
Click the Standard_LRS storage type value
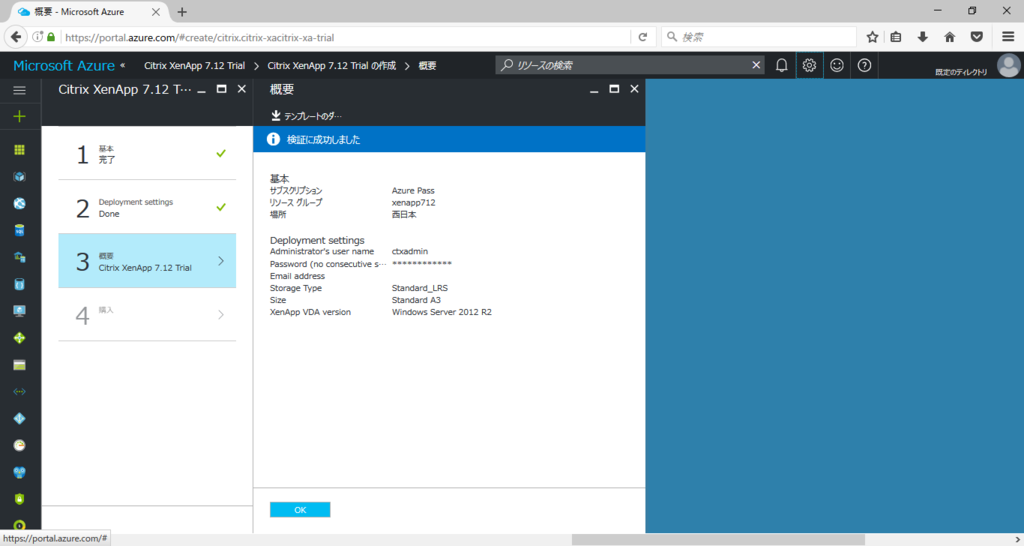click(420, 288)
